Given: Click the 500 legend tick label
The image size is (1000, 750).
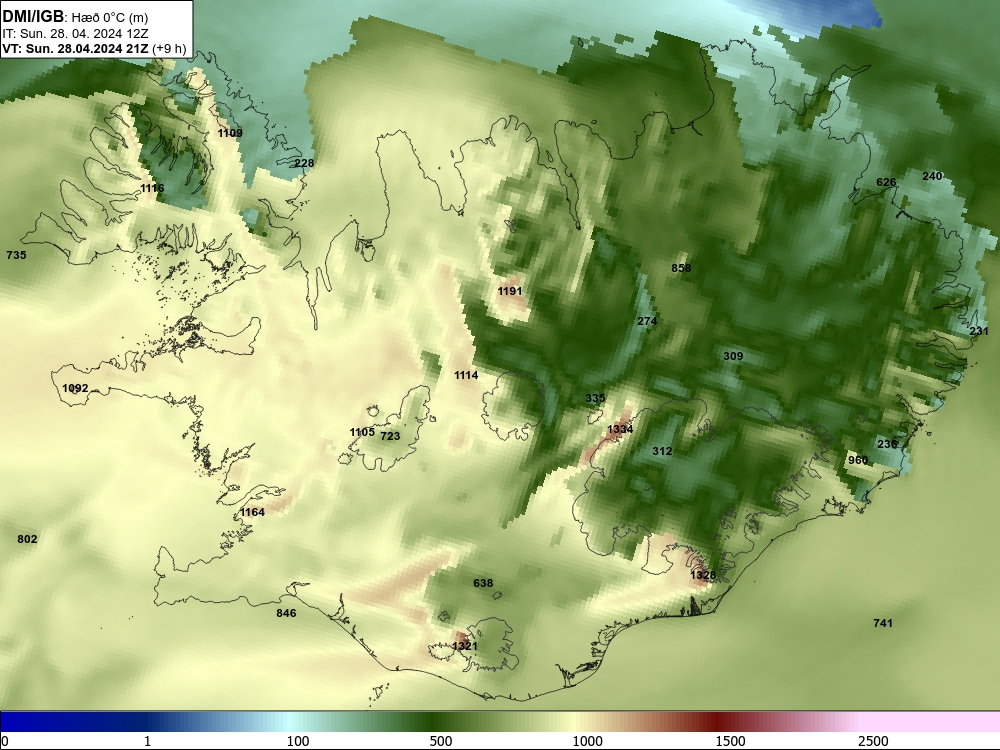Looking at the screenshot, I should (x=441, y=741).
